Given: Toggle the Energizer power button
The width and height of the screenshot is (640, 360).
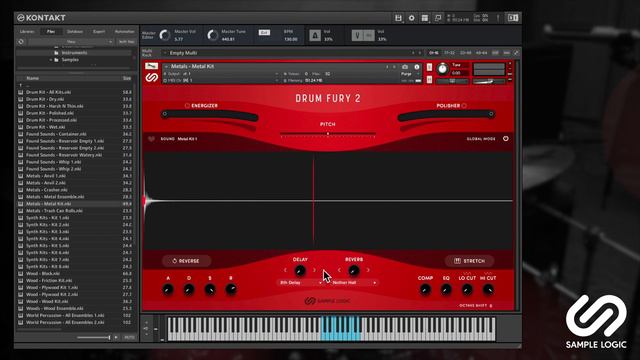Looking at the screenshot, I should click(x=187, y=106).
